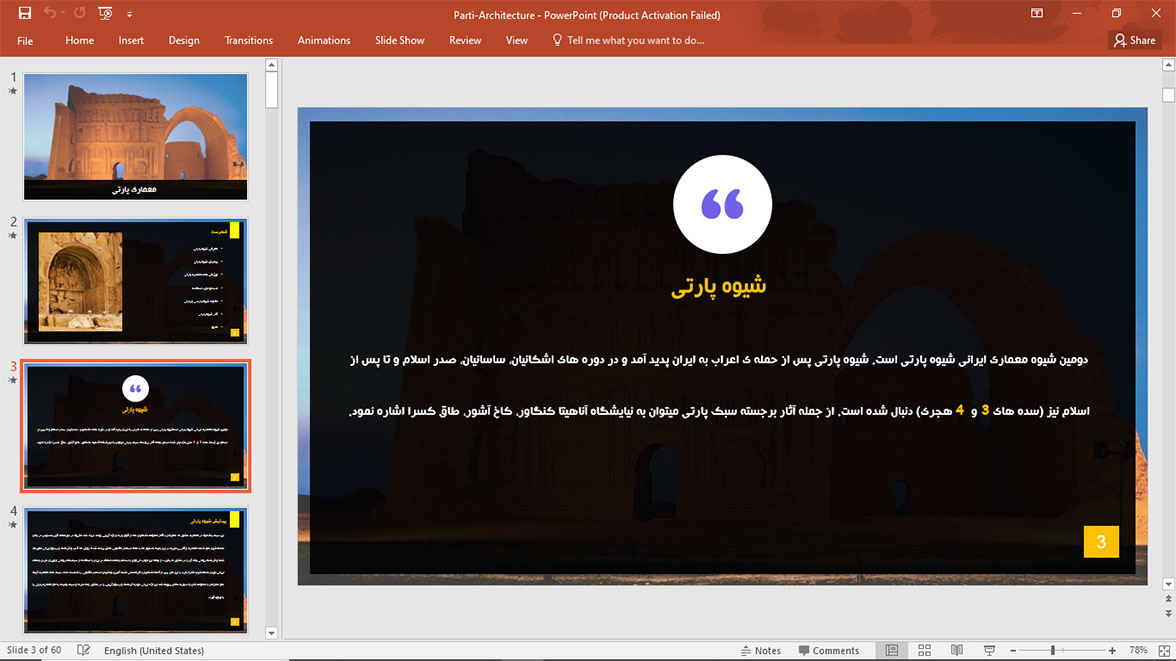
Task: Click the Slide 3 of 60 status indicator
Action: [x=34, y=650]
